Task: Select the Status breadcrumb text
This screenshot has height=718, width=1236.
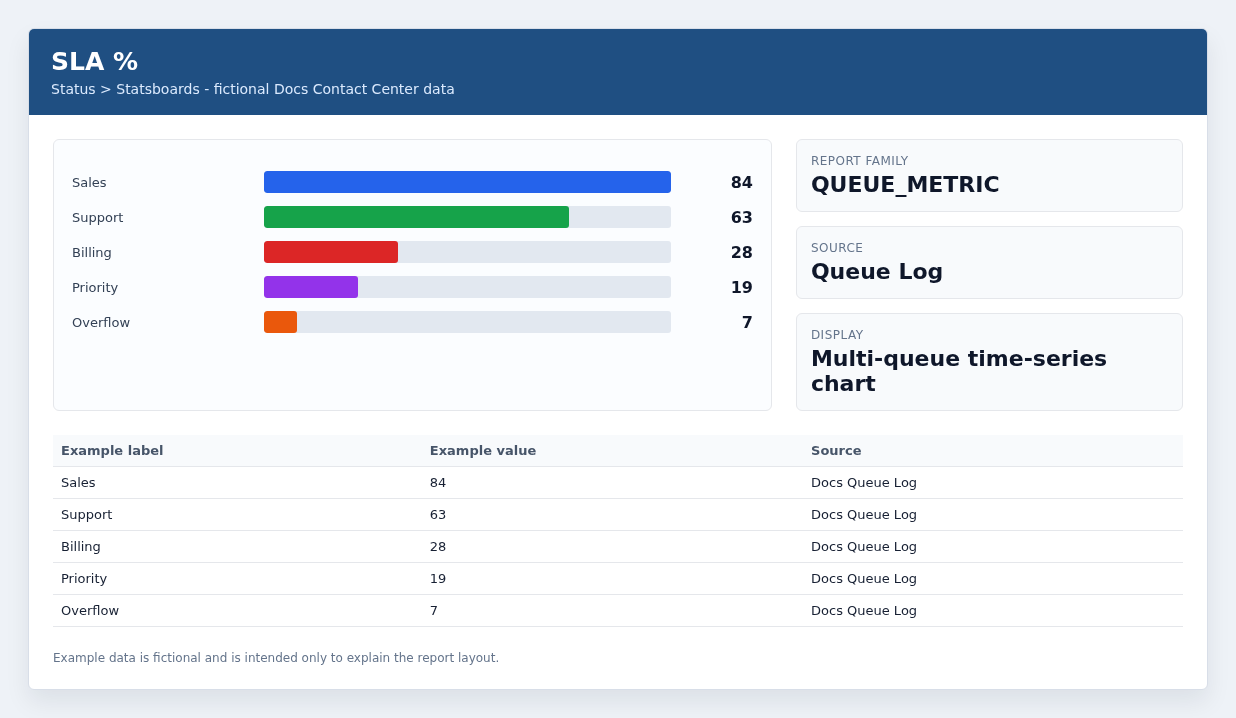Action: [x=73, y=89]
